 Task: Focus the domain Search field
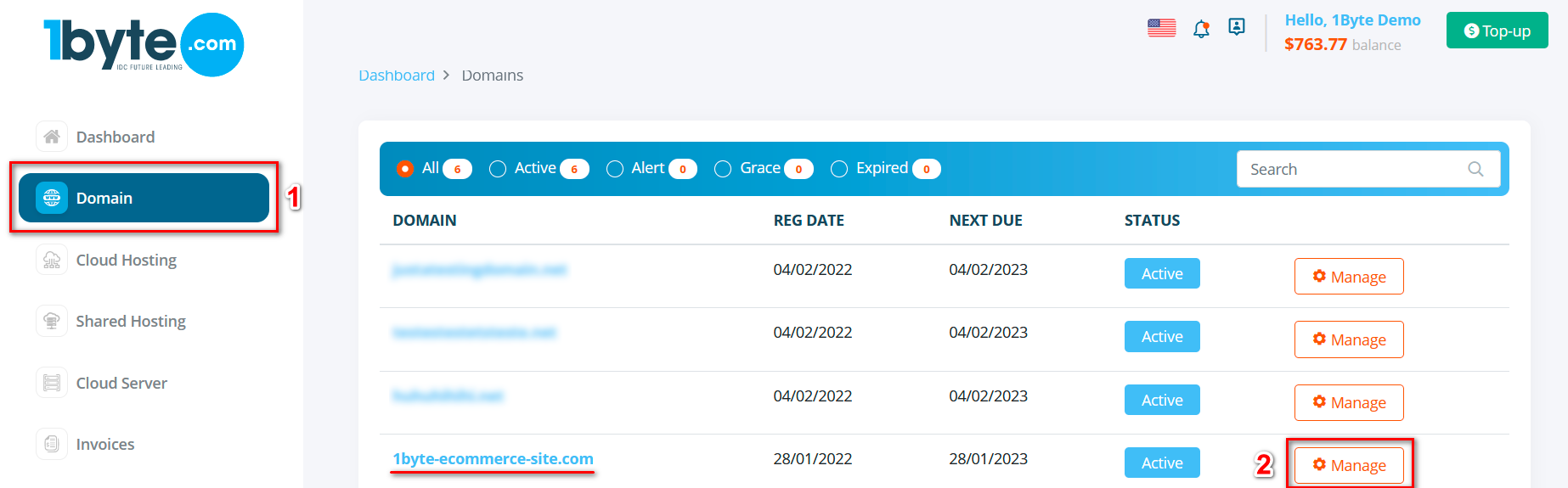point(1355,169)
